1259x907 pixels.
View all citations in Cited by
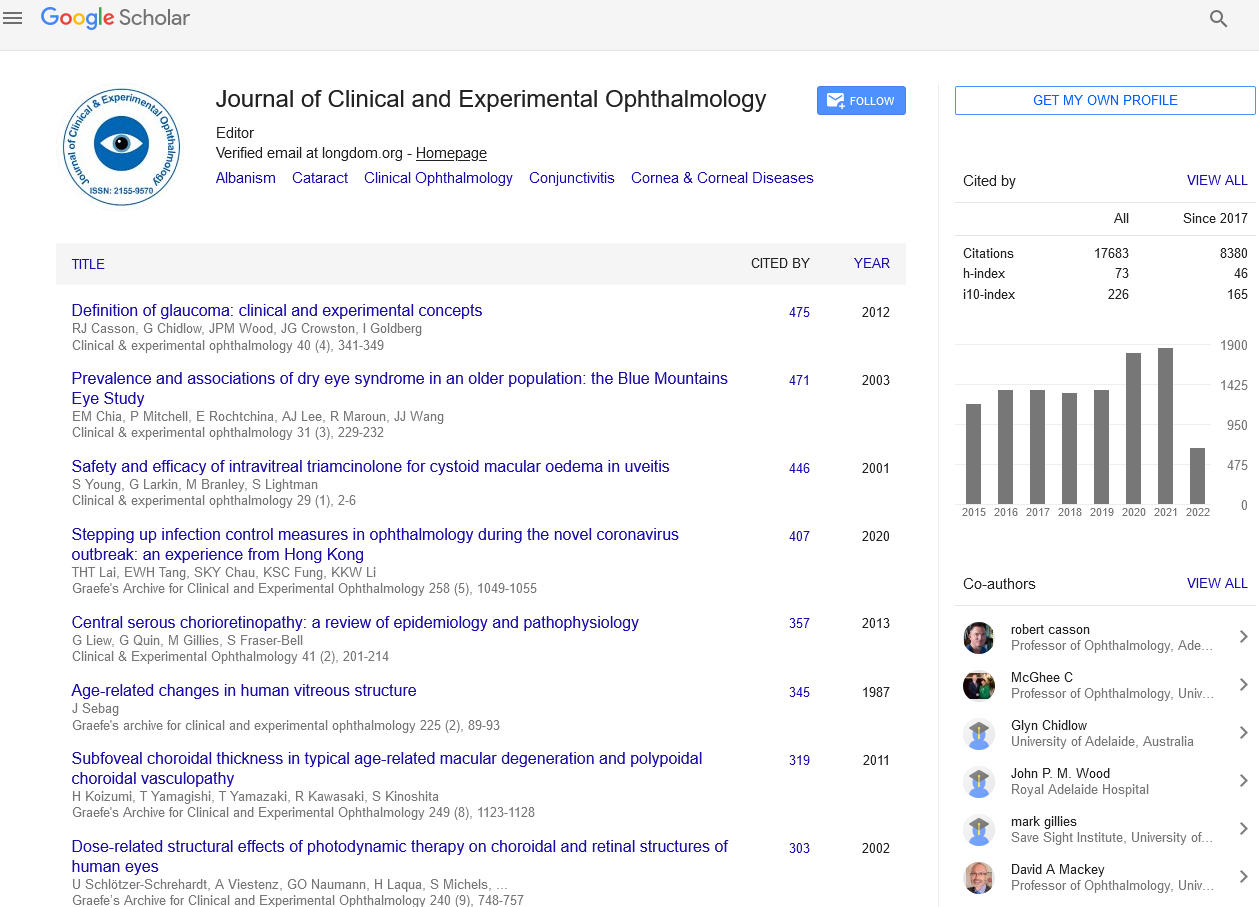pos(1216,181)
